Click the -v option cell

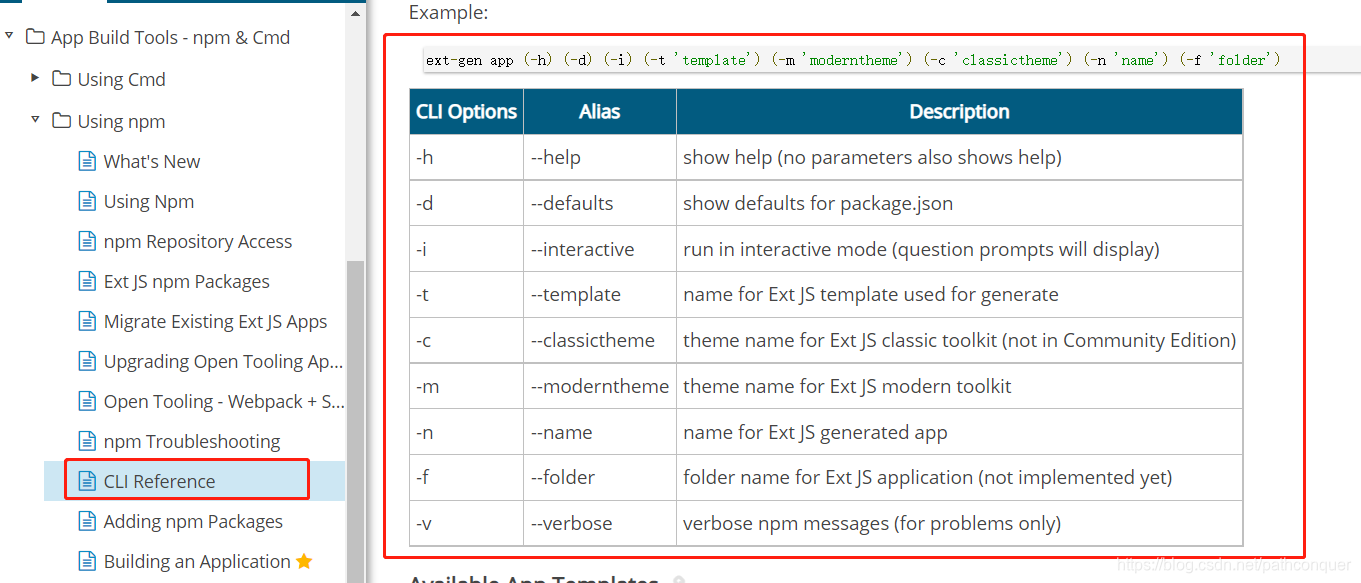coord(466,523)
